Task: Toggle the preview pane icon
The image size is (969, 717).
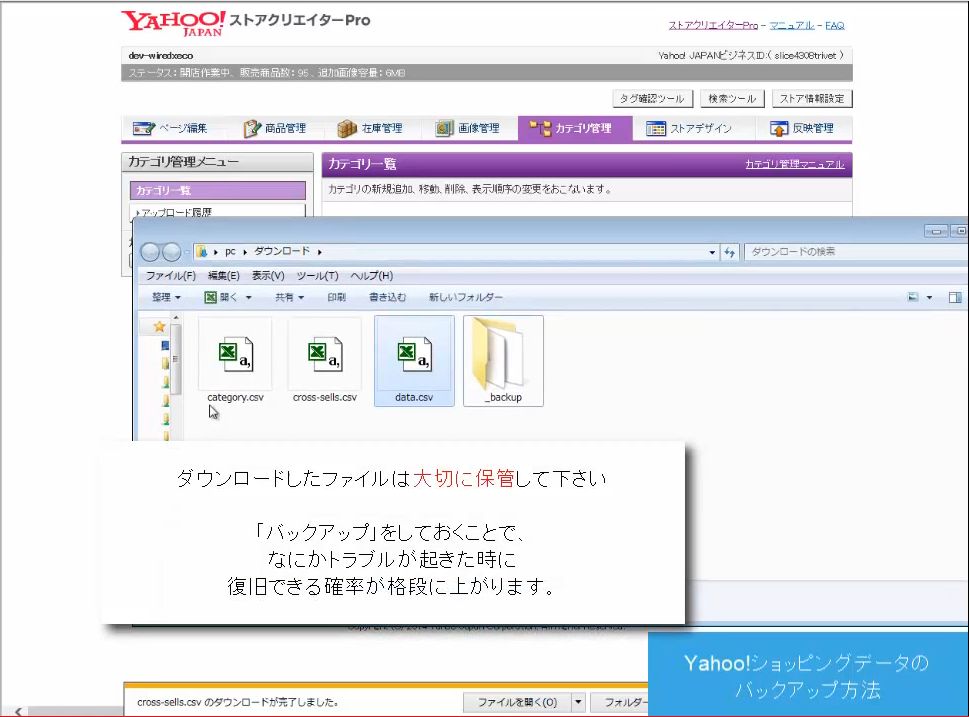Action: click(955, 297)
